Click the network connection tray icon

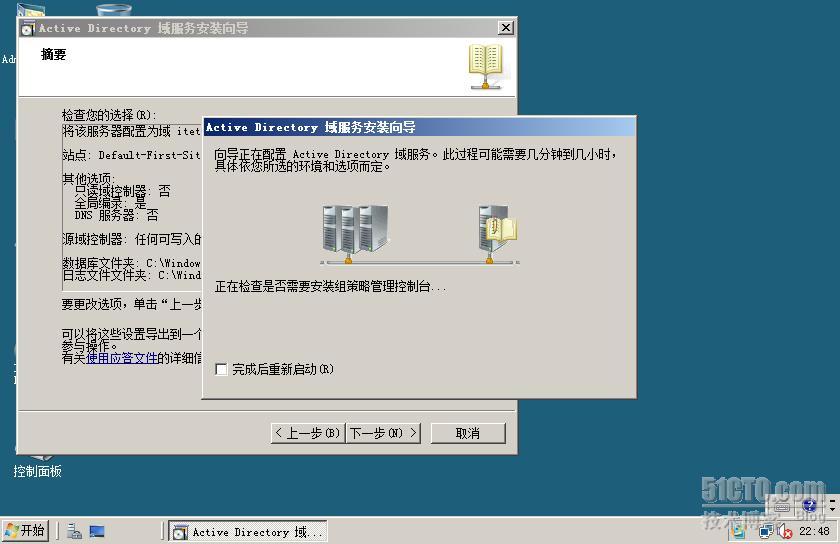tap(766, 532)
